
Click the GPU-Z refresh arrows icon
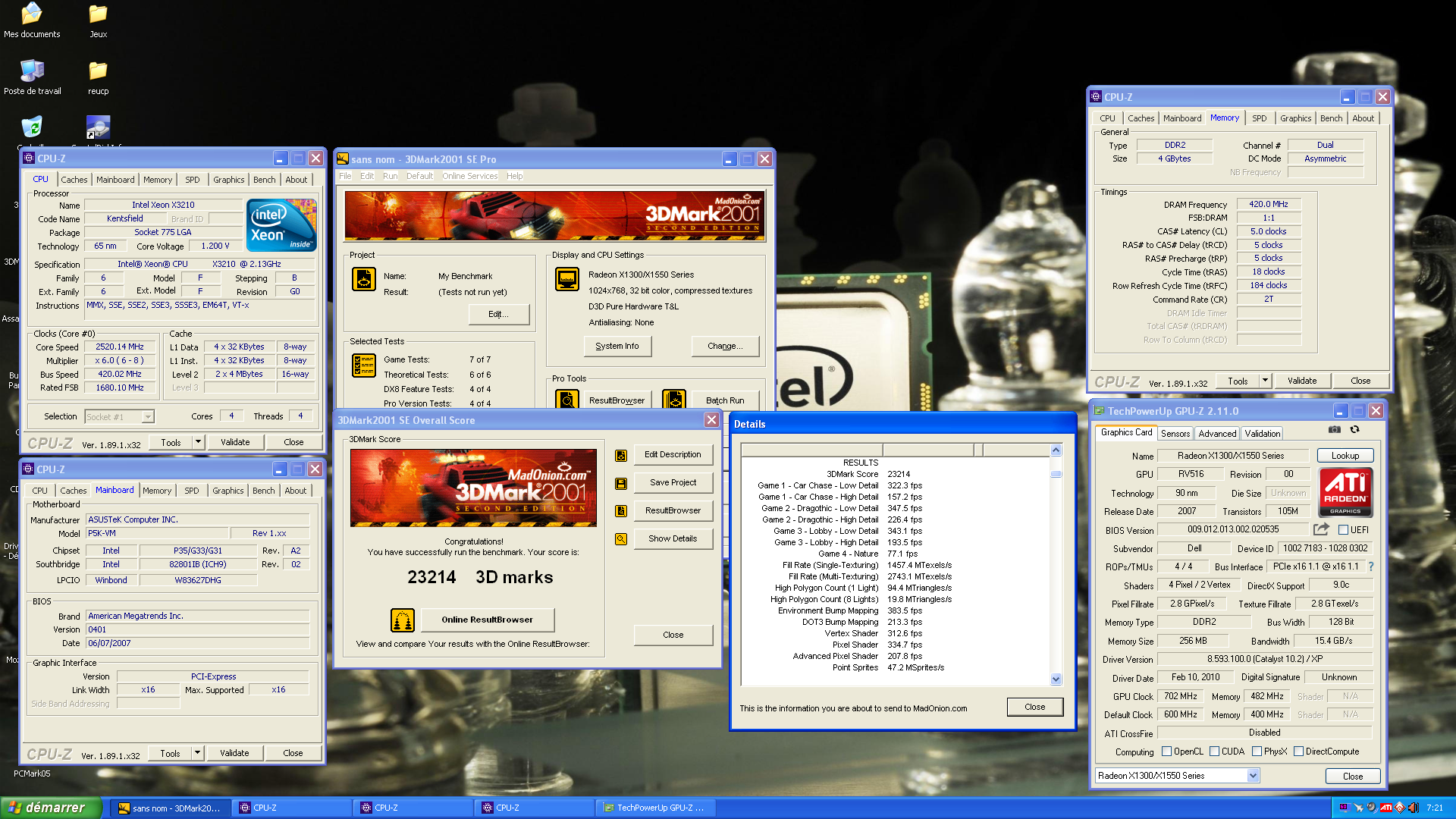[x=1354, y=430]
